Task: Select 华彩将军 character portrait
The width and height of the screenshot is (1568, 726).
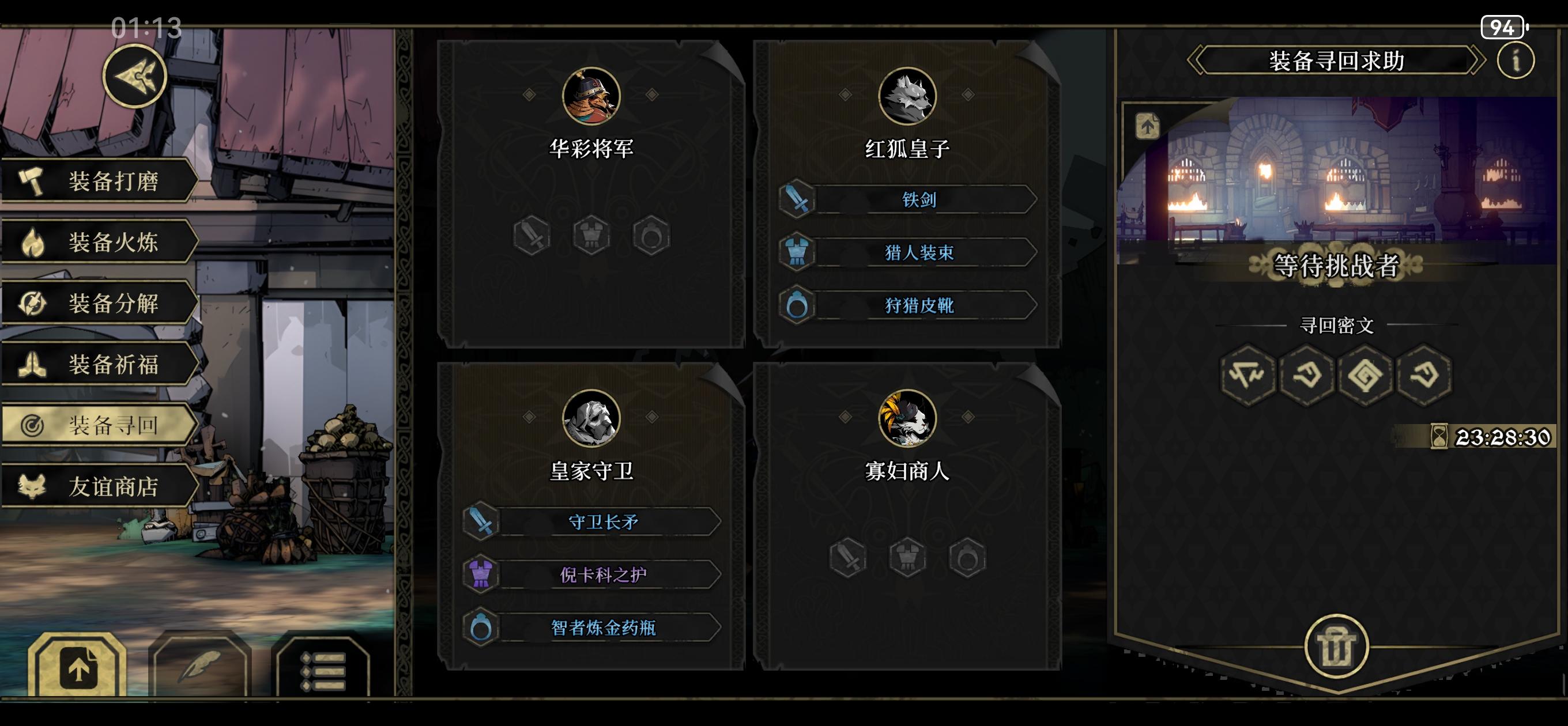Action: pos(591,96)
